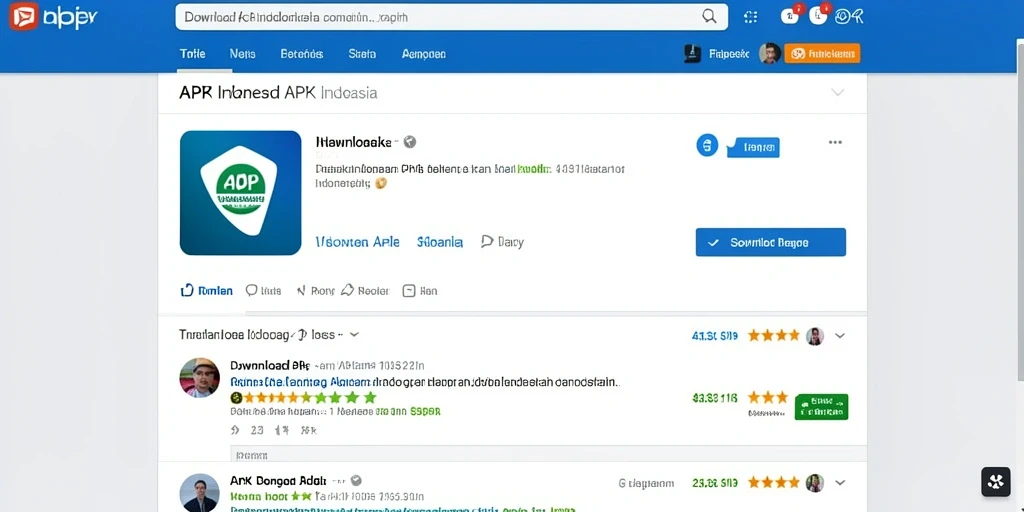Open first notification icon left of OR

790,16
